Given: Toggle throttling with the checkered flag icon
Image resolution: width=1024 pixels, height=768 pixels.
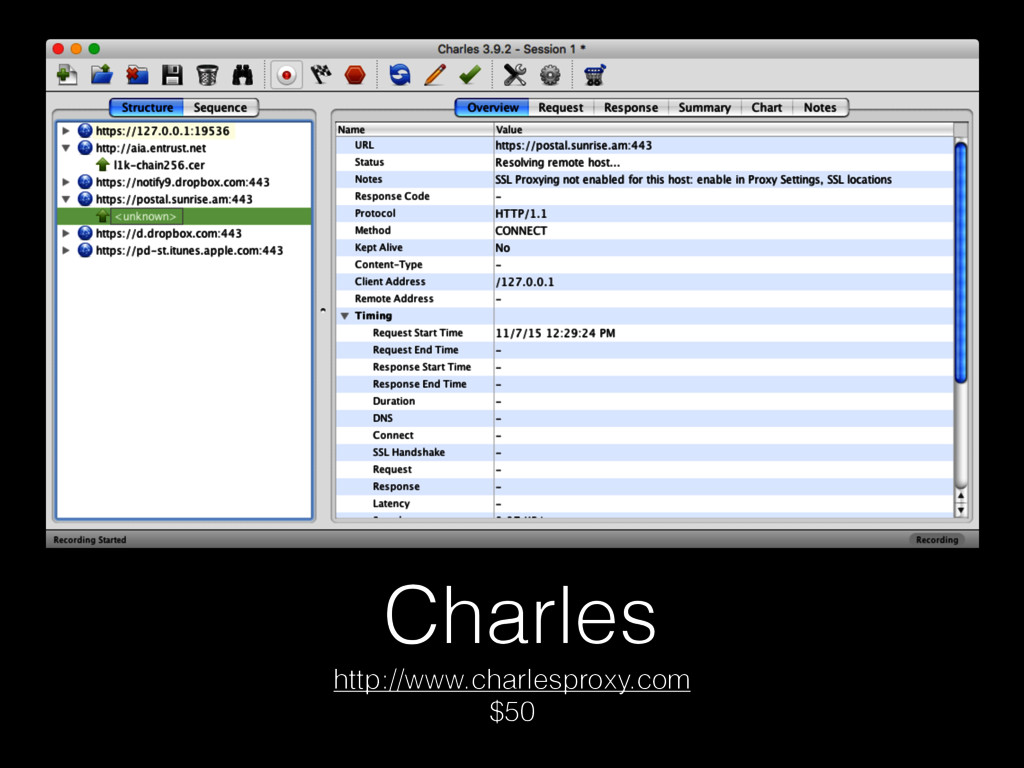Looking at the screenshot, I should [321, 75].
